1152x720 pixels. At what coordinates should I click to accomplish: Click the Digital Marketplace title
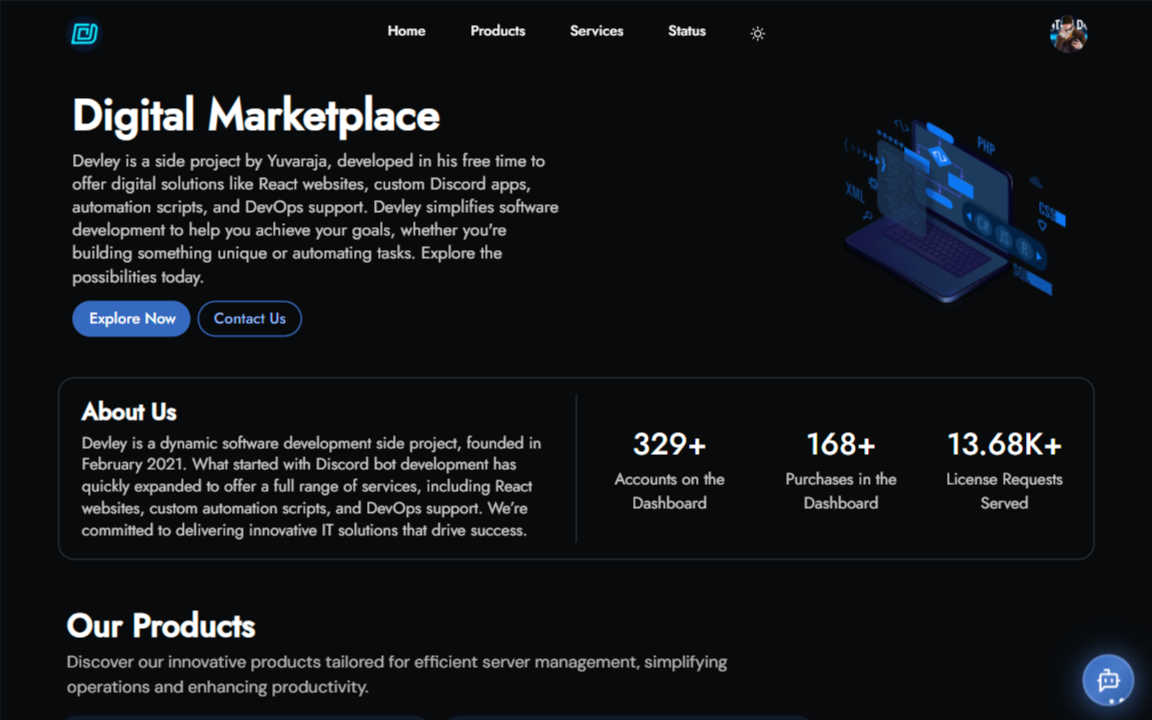click(x=256, y=116)
